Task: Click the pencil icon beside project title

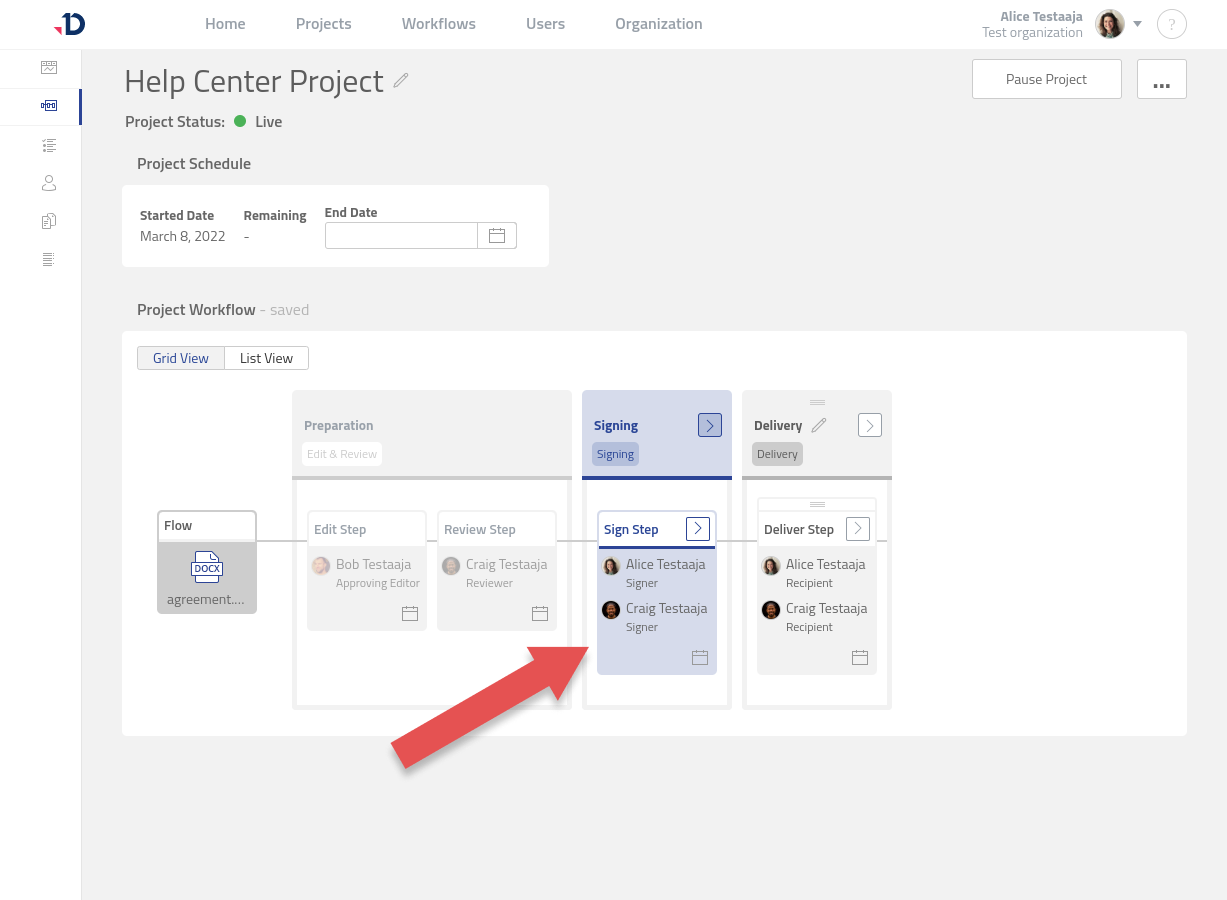Action: (x=401, y=81)
